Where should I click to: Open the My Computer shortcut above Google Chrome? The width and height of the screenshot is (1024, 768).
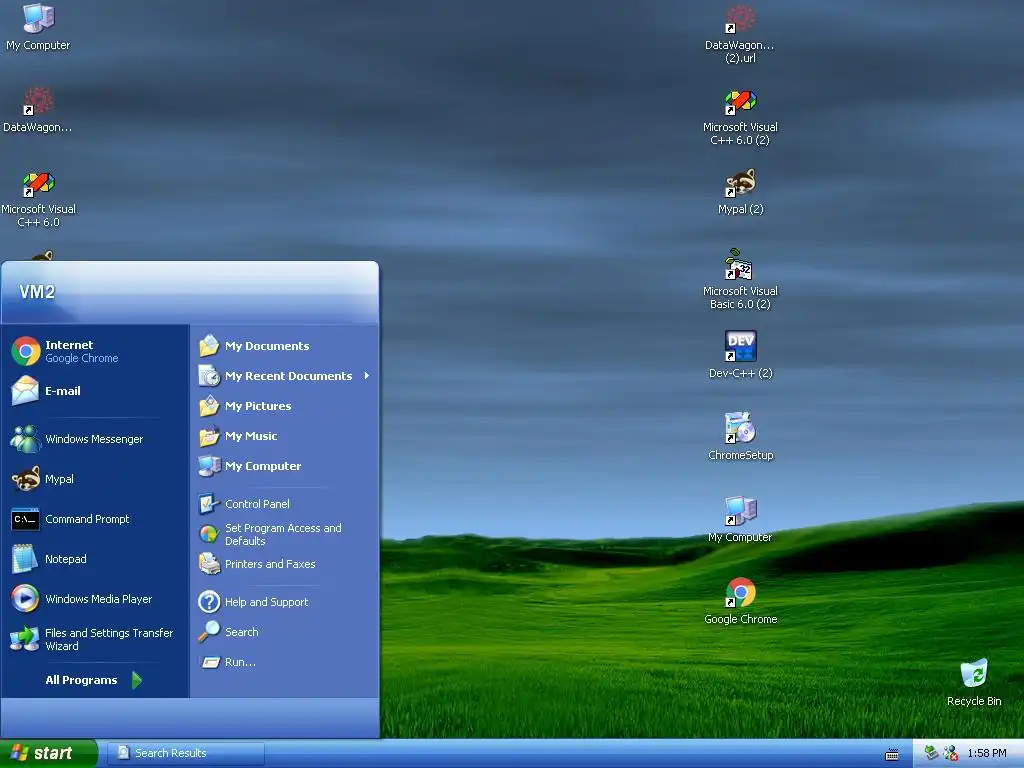[x=740, y=519]
